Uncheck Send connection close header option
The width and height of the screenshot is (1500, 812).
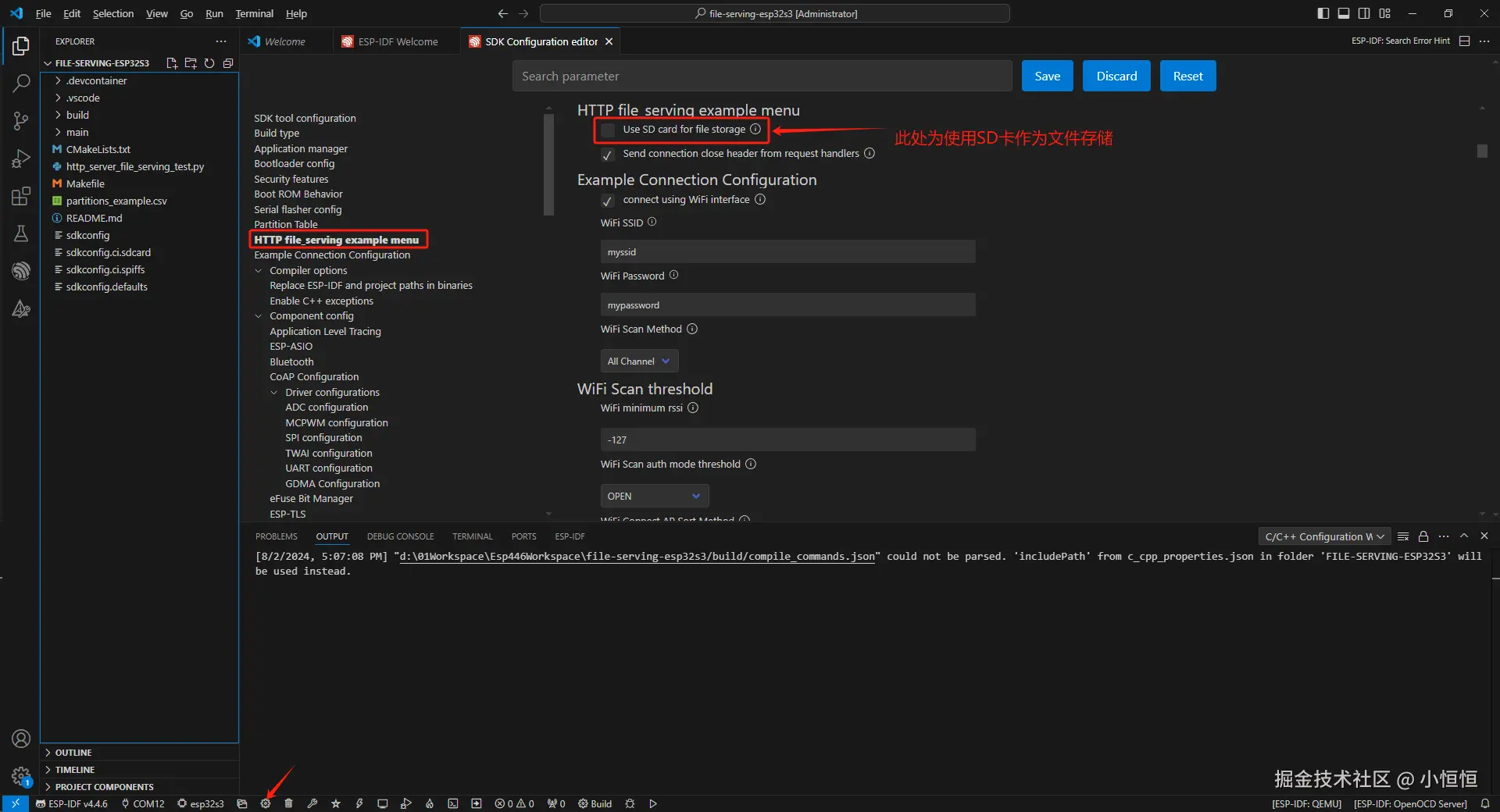tap(608, 155)
